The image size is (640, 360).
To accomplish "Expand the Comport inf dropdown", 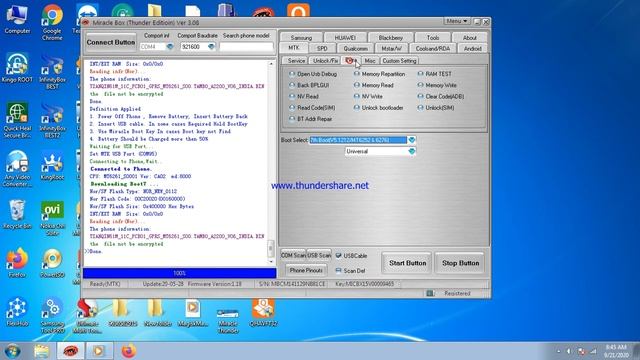I will (170, 47).
